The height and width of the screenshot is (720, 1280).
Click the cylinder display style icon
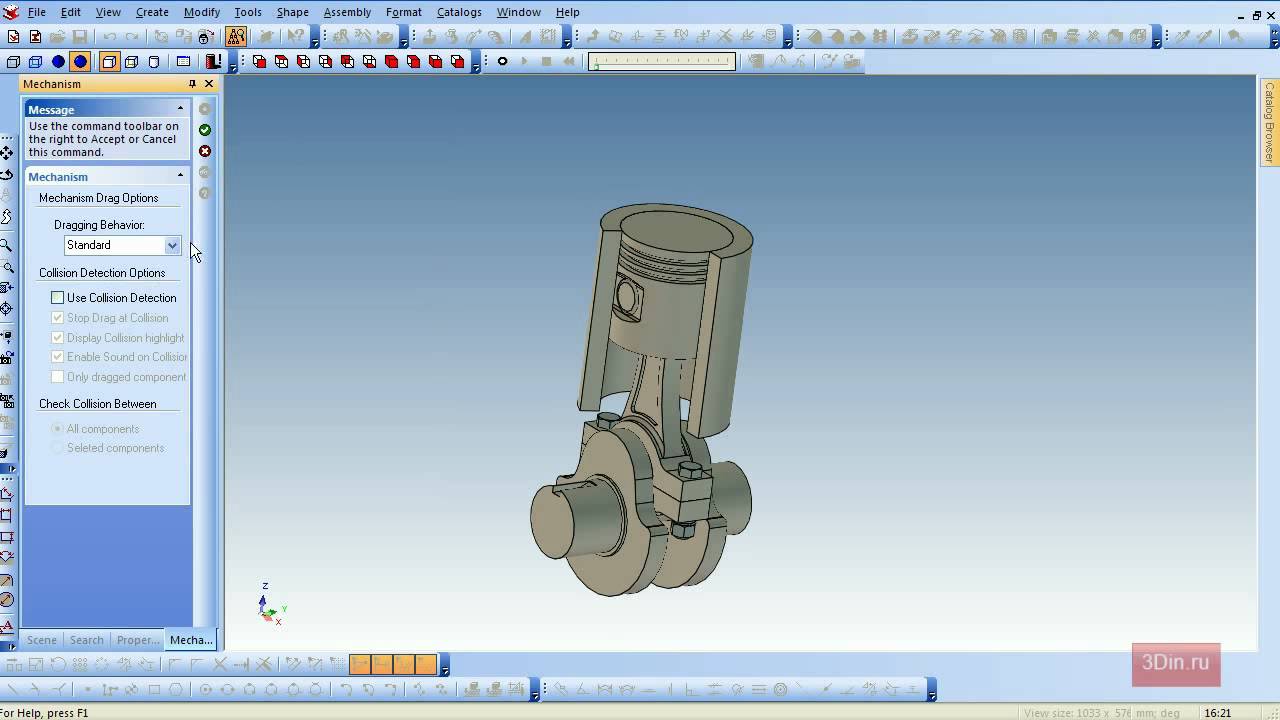tap(154, 62)
